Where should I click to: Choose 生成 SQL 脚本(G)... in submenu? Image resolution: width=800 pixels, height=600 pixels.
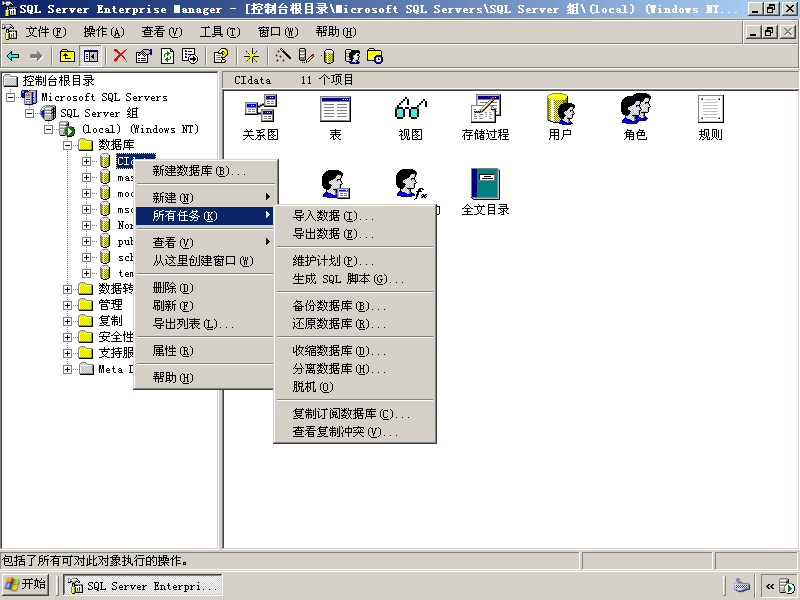(x=355, y=279)
